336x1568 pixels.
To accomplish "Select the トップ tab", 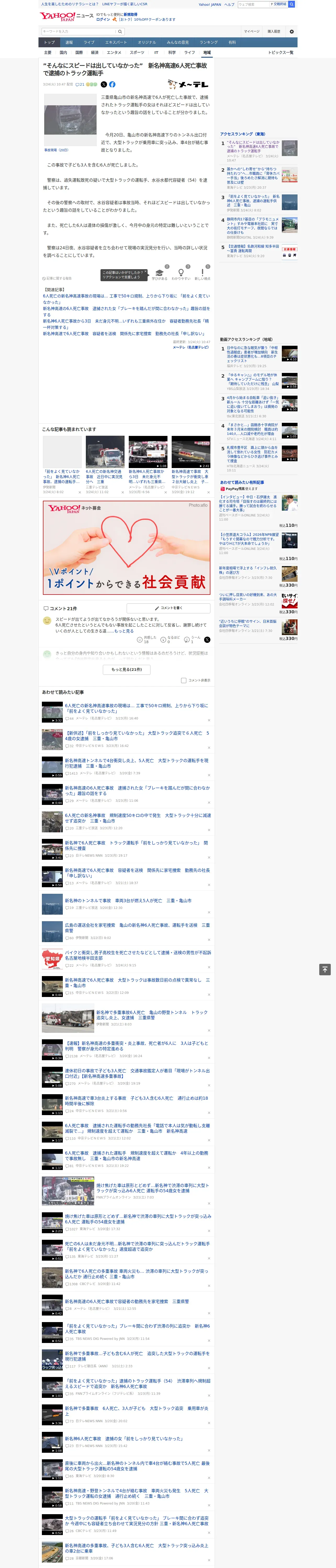I will [49, 43].
